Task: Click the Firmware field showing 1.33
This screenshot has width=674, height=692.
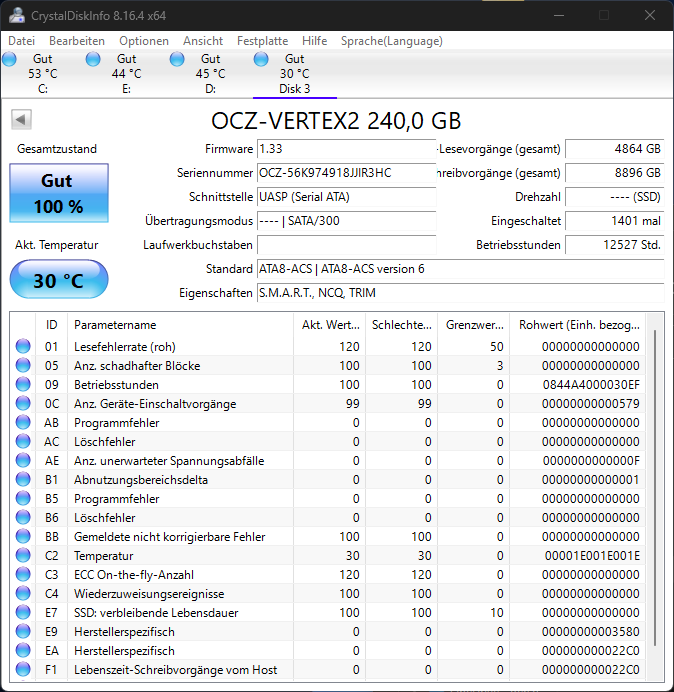Action: pyautogui.click(x=346, y=149)
